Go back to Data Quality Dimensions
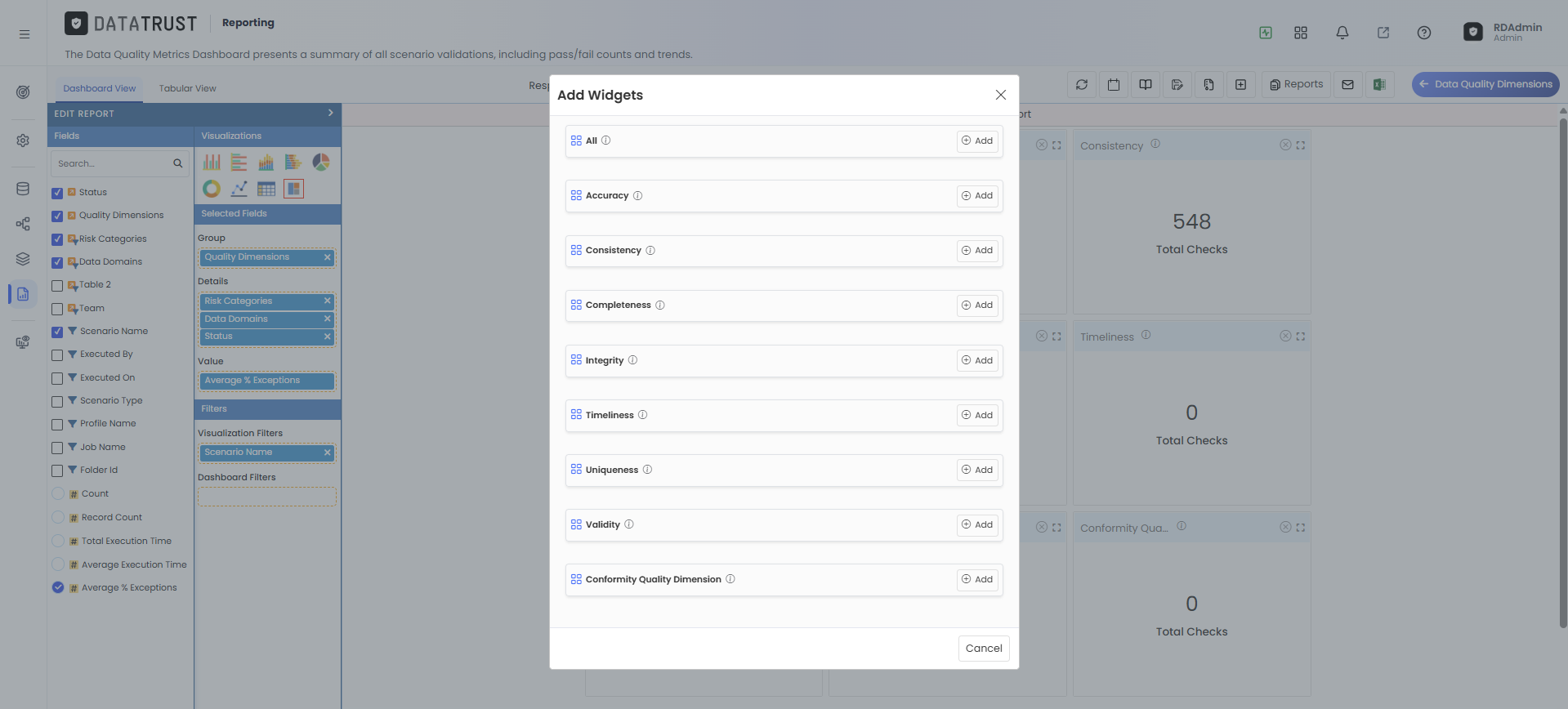The width and height of the screenshot is (1568, 709). point(1485,84)
